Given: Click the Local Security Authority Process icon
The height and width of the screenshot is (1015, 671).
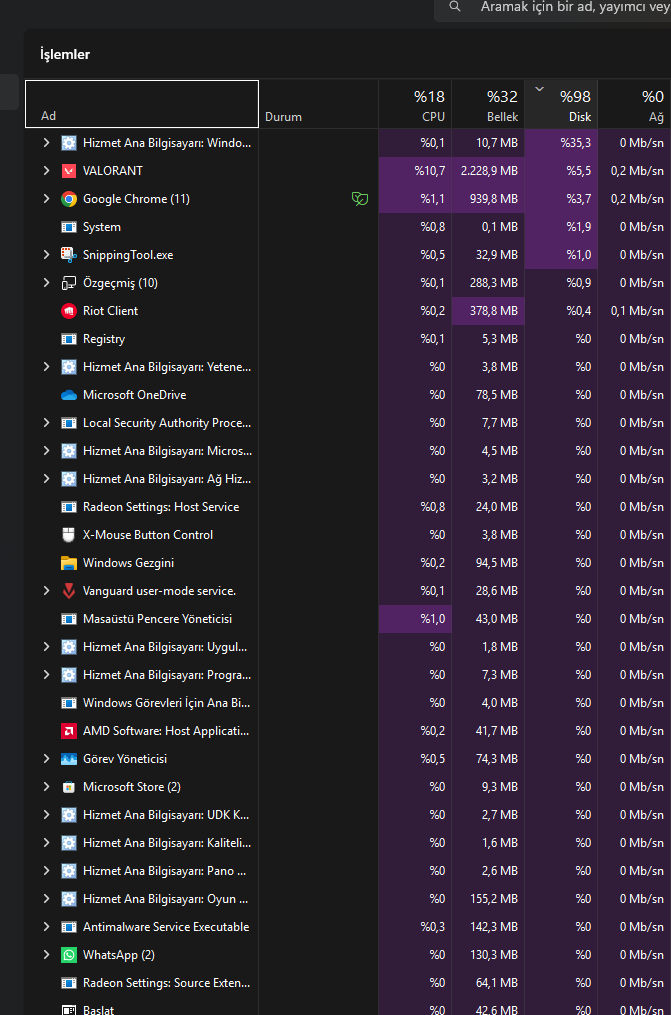Looking at the screenshot, I should [69, 423].
